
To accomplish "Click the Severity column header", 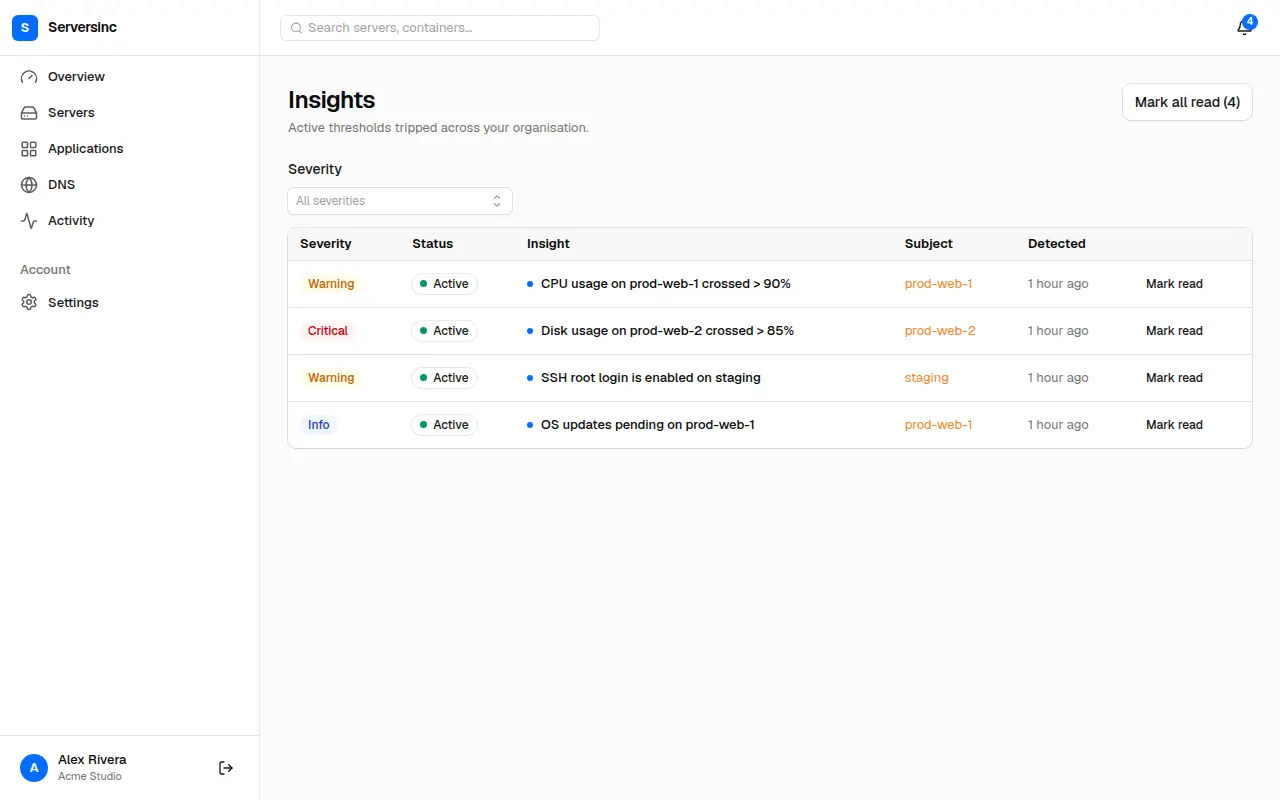I will [326, 244].
